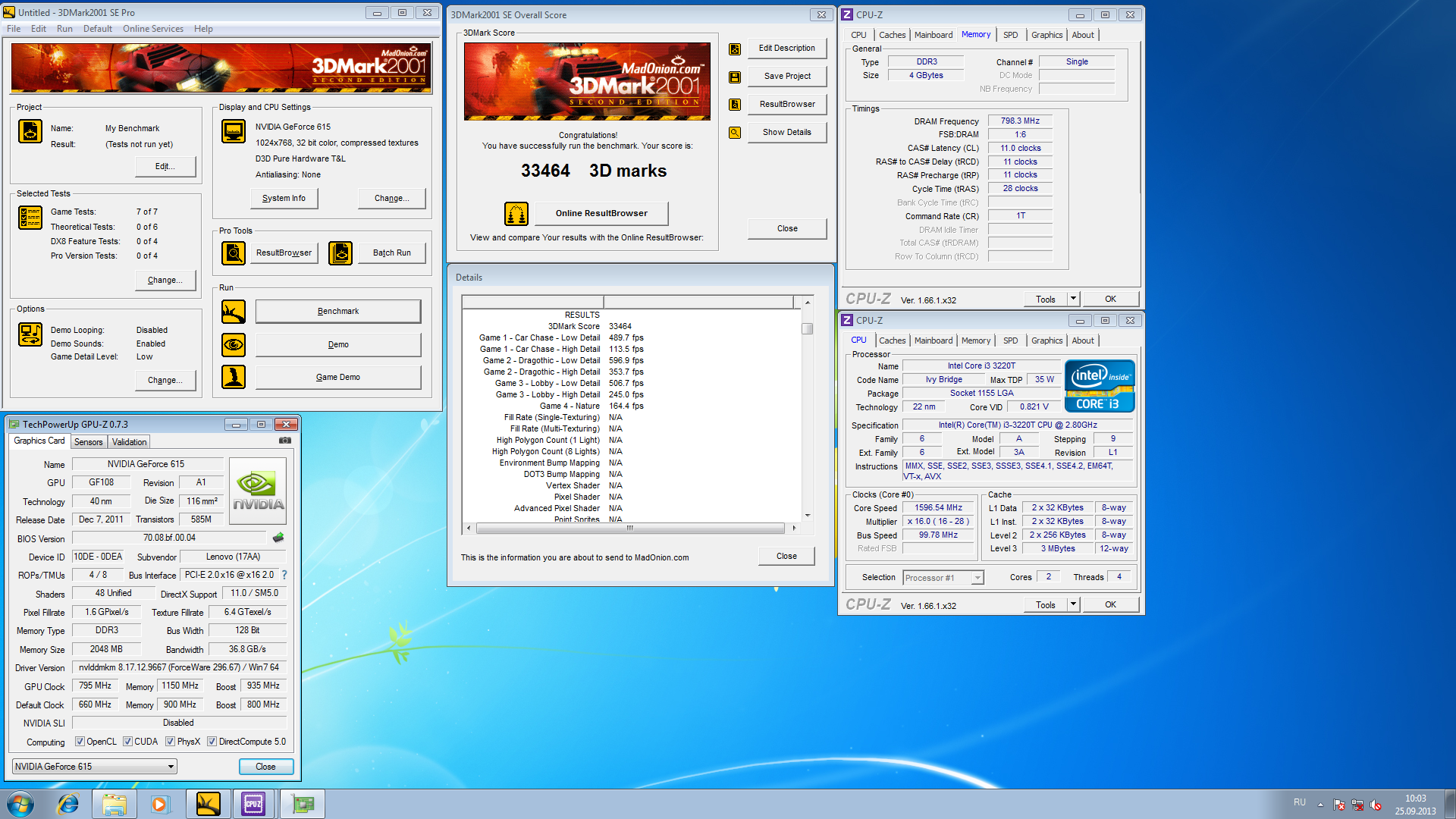Click Close button in Details panel
1456x819 pixels.
[x=786, y=557]
